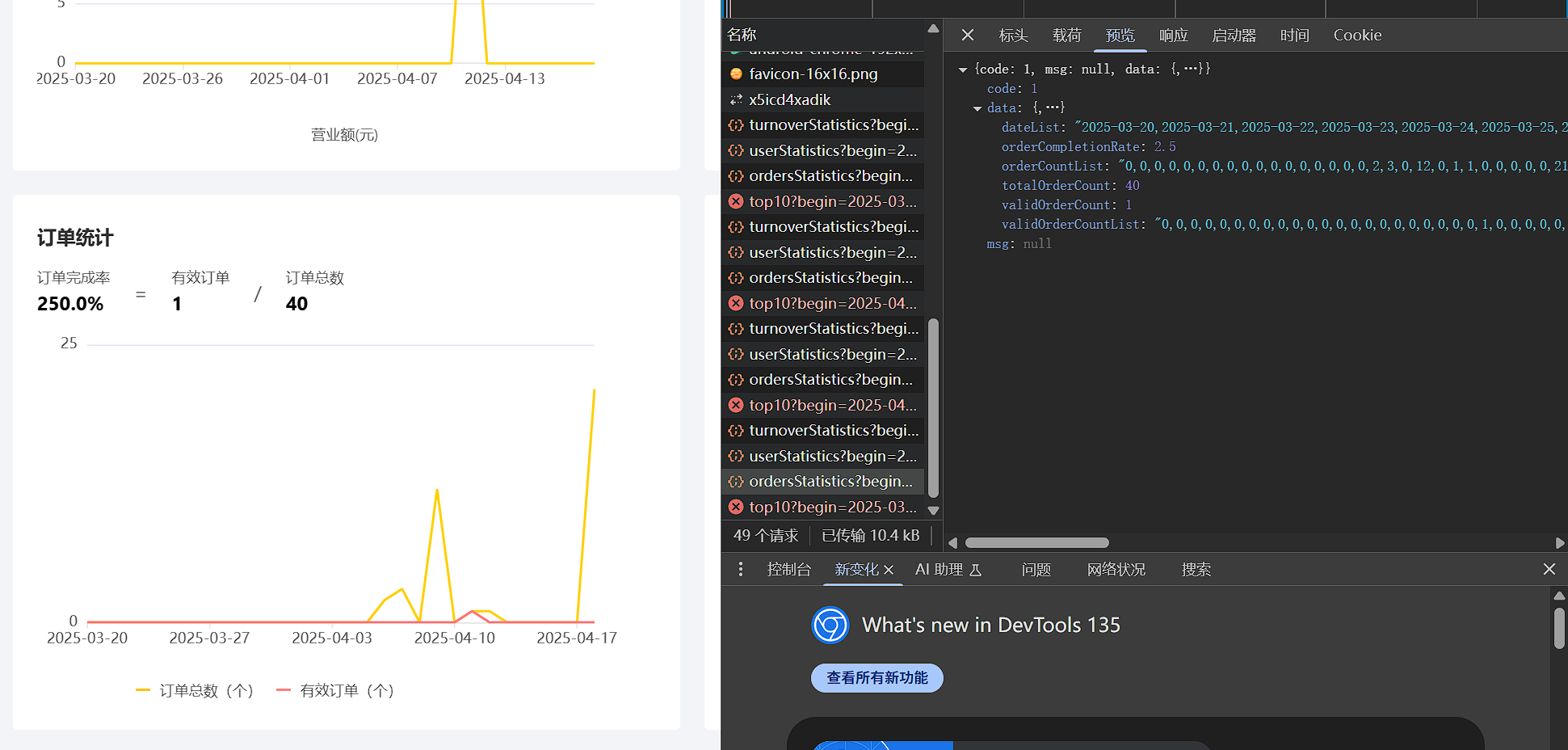Image resolution: width=1568 pixels, height=750 pixels.
Task: Click the preview horizontal scroll left arrow
Action: pos(952,543)
